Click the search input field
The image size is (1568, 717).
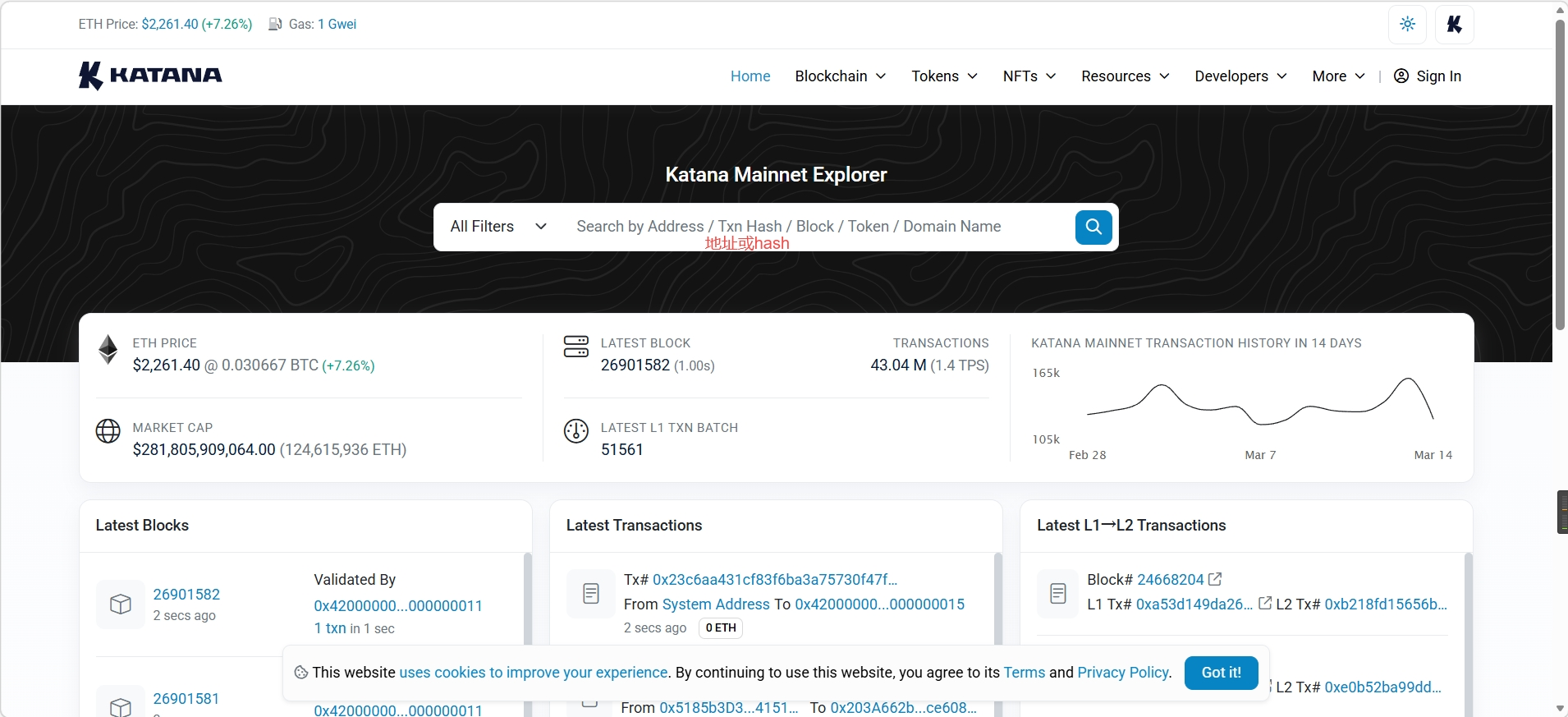click(819, 227)
